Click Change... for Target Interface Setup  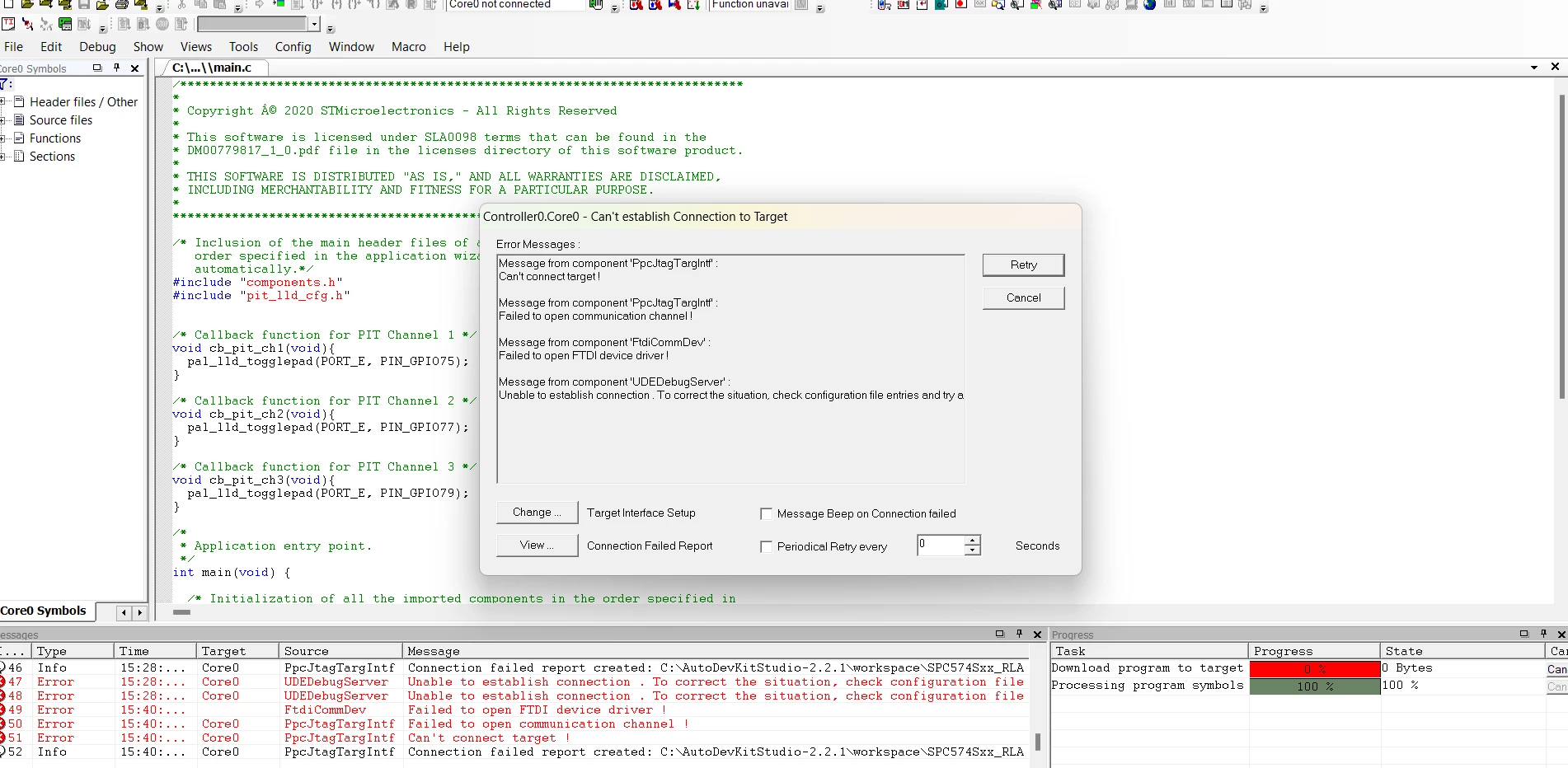pos(537,512)
